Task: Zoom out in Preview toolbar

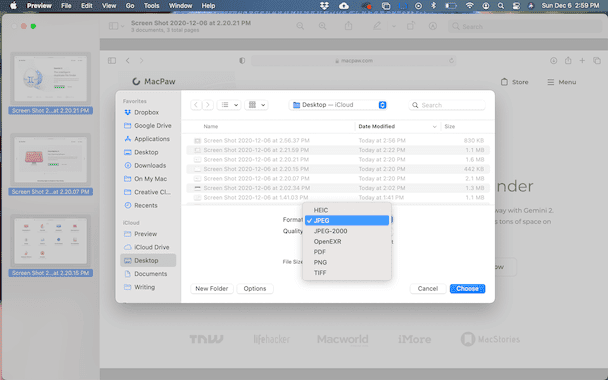Action: pos(300,26)
